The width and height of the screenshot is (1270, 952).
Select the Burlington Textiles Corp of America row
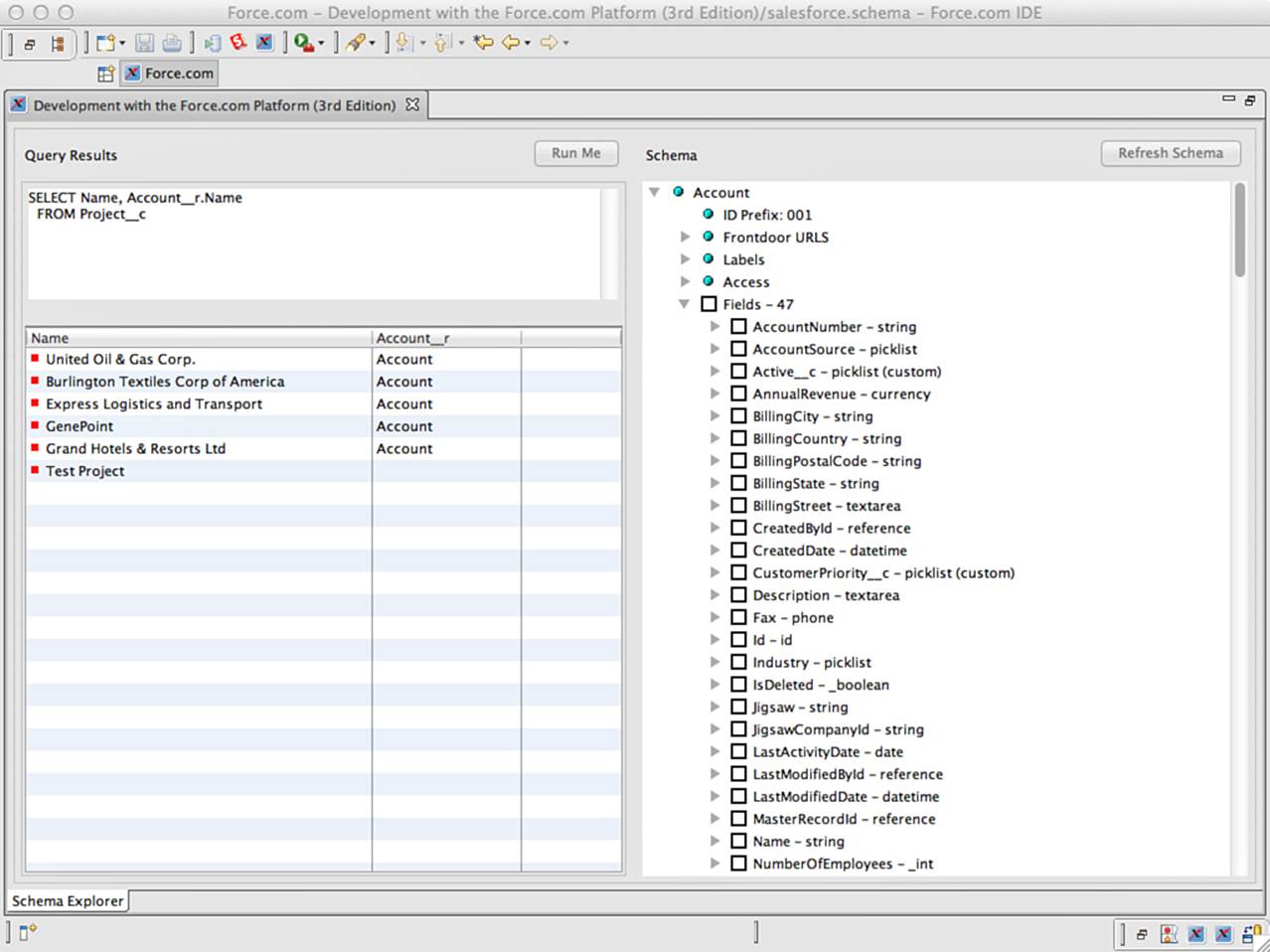pyautogui.click(x=324, y=382)
